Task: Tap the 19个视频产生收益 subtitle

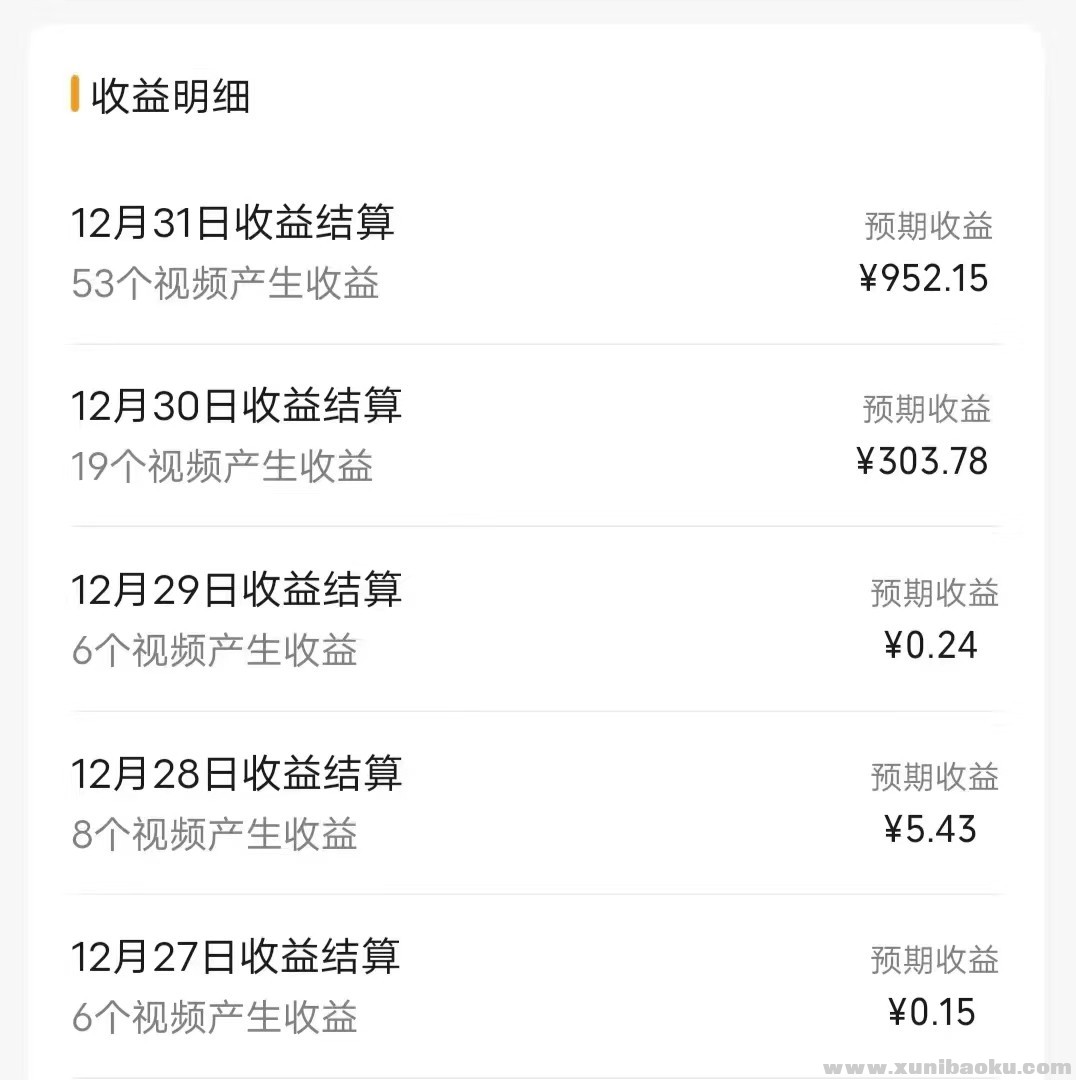Action: (222, 467)
